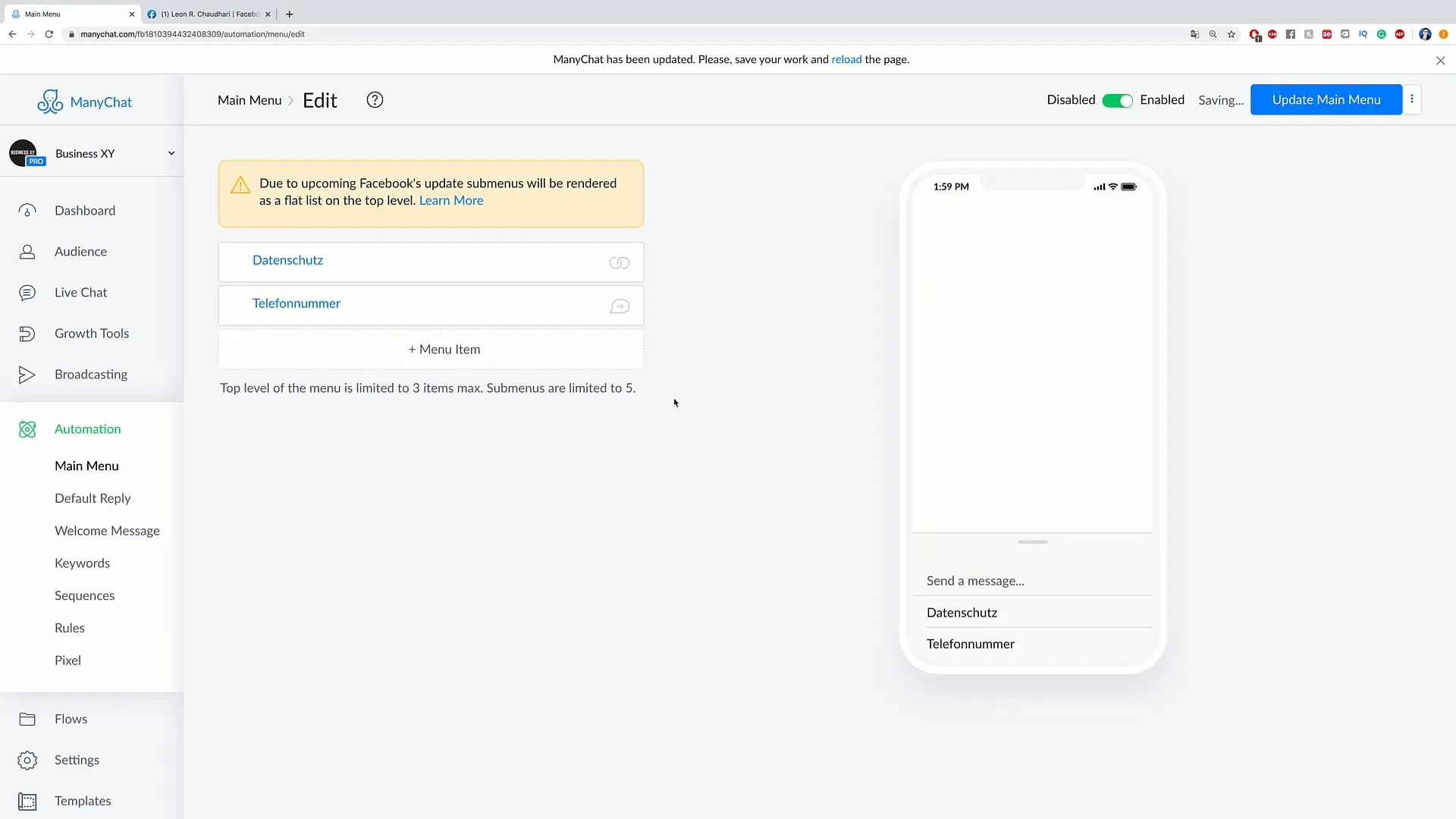Image resolution: width=1456 pixels, height=819 pixels.
Task: Toggle Enabled/Disabled main menu switch
Action: pyautogui.click(x=1118, y=99)
